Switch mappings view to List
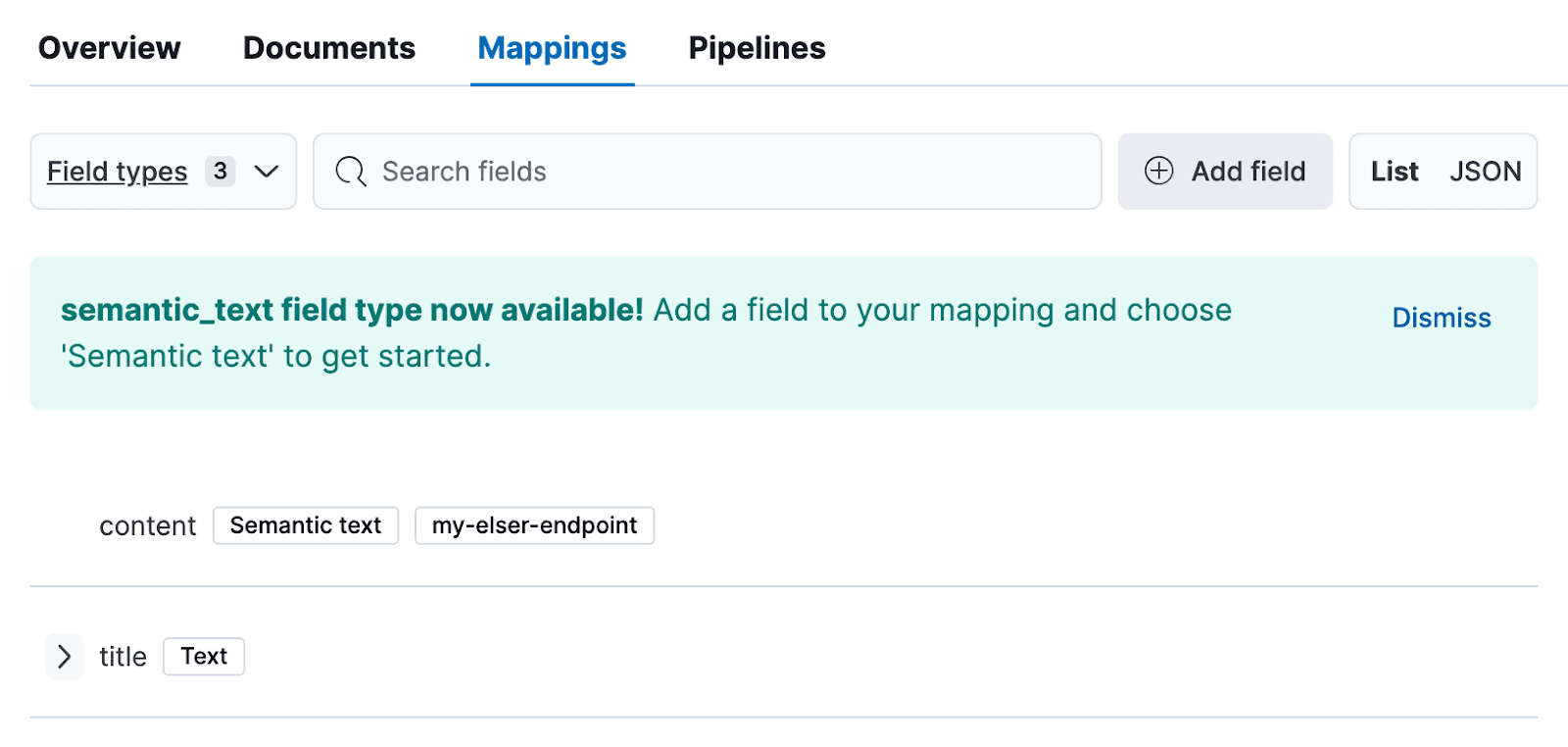Viewport: 1568px width, 747px height. click(1395, 172)
